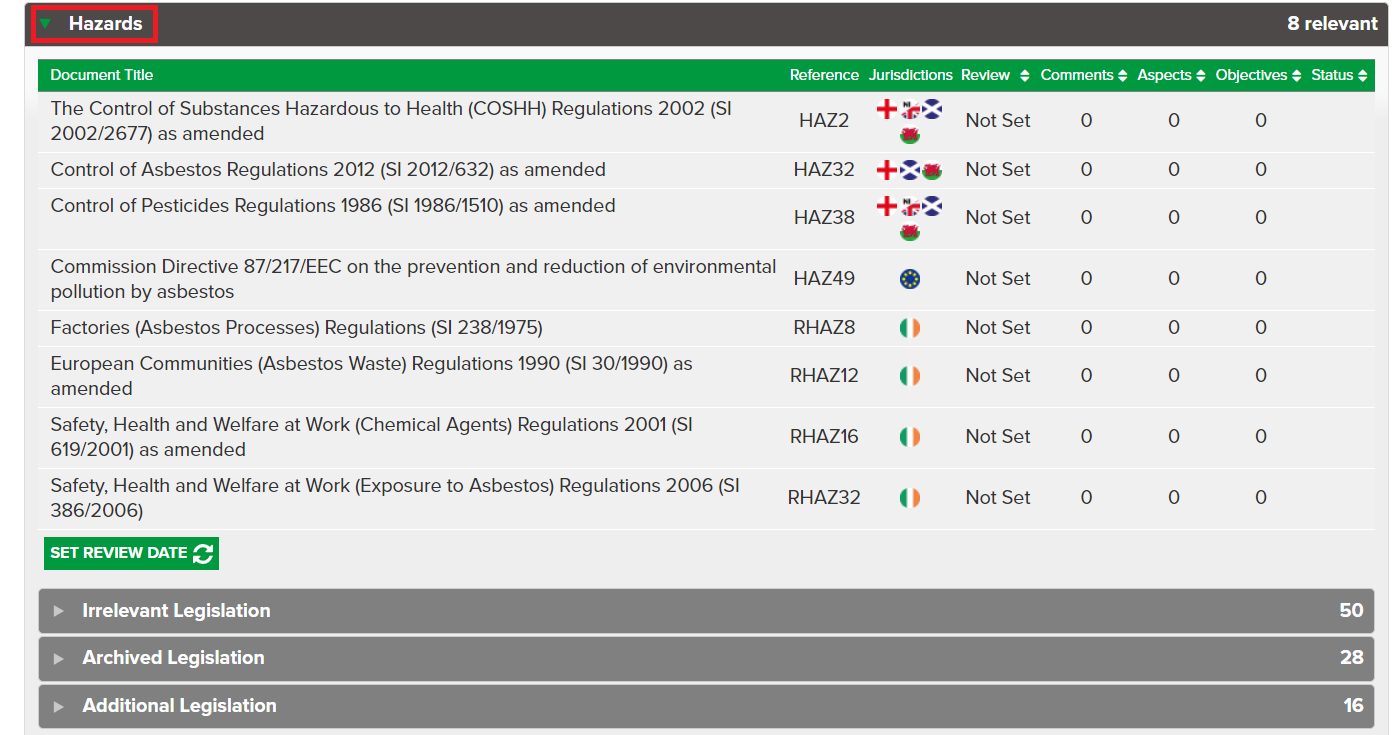Sort by the Aspects column
This screenshot has height=735, width=1399.
[x=1171, y=75]
